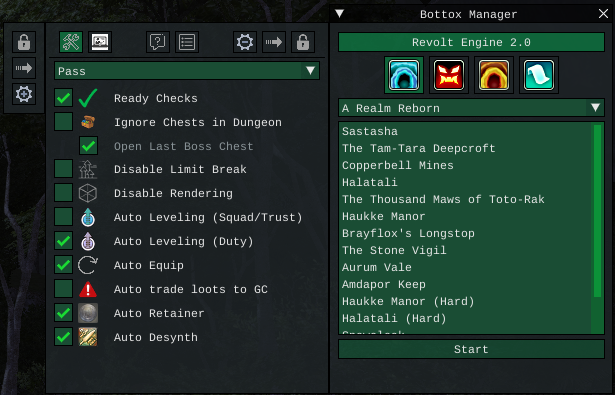Screen dimensions: 615x395
Task: Expand the A Realm Reborn dropdown
Action: point(471,108)
